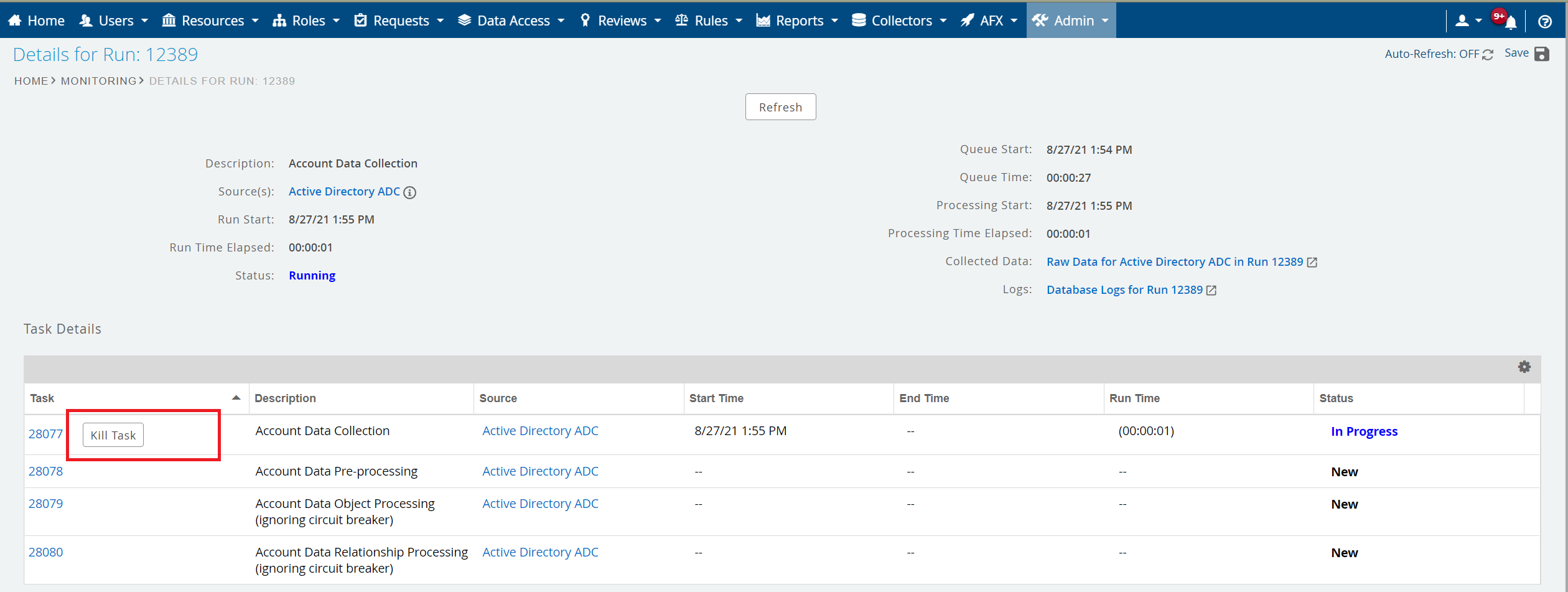Open the MONITORING breadcrumb link

coord(98,80)
